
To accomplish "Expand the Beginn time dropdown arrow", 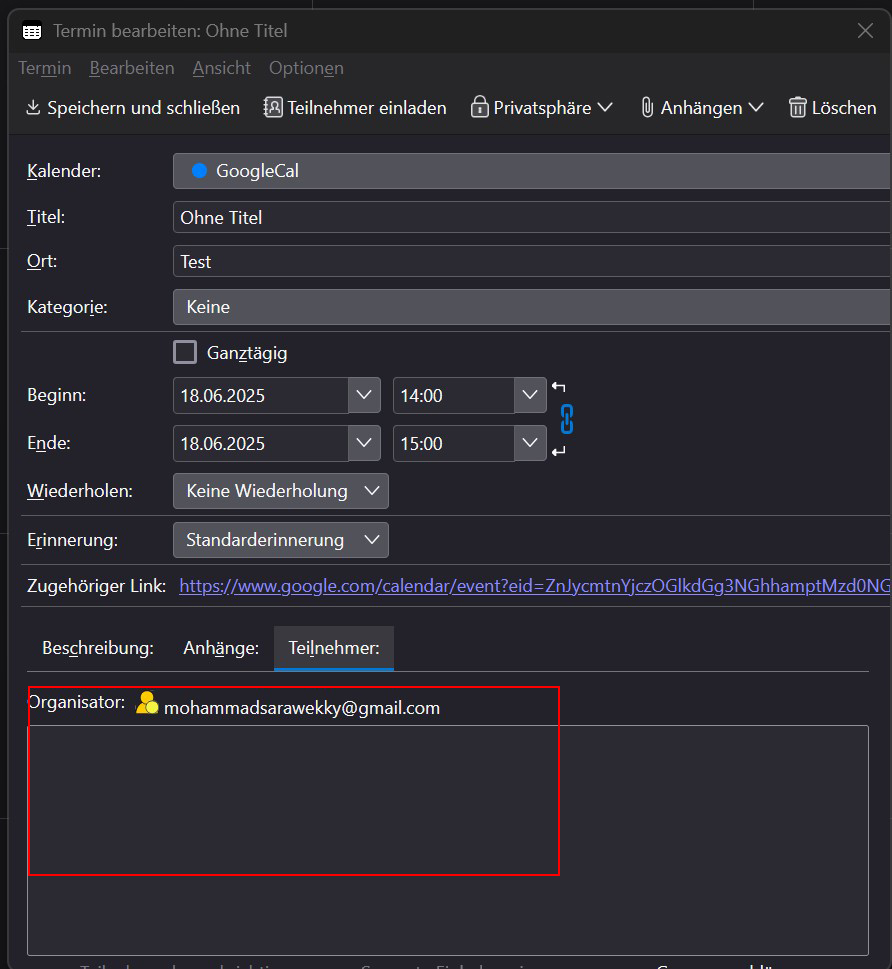I will (x=530, y=395).
